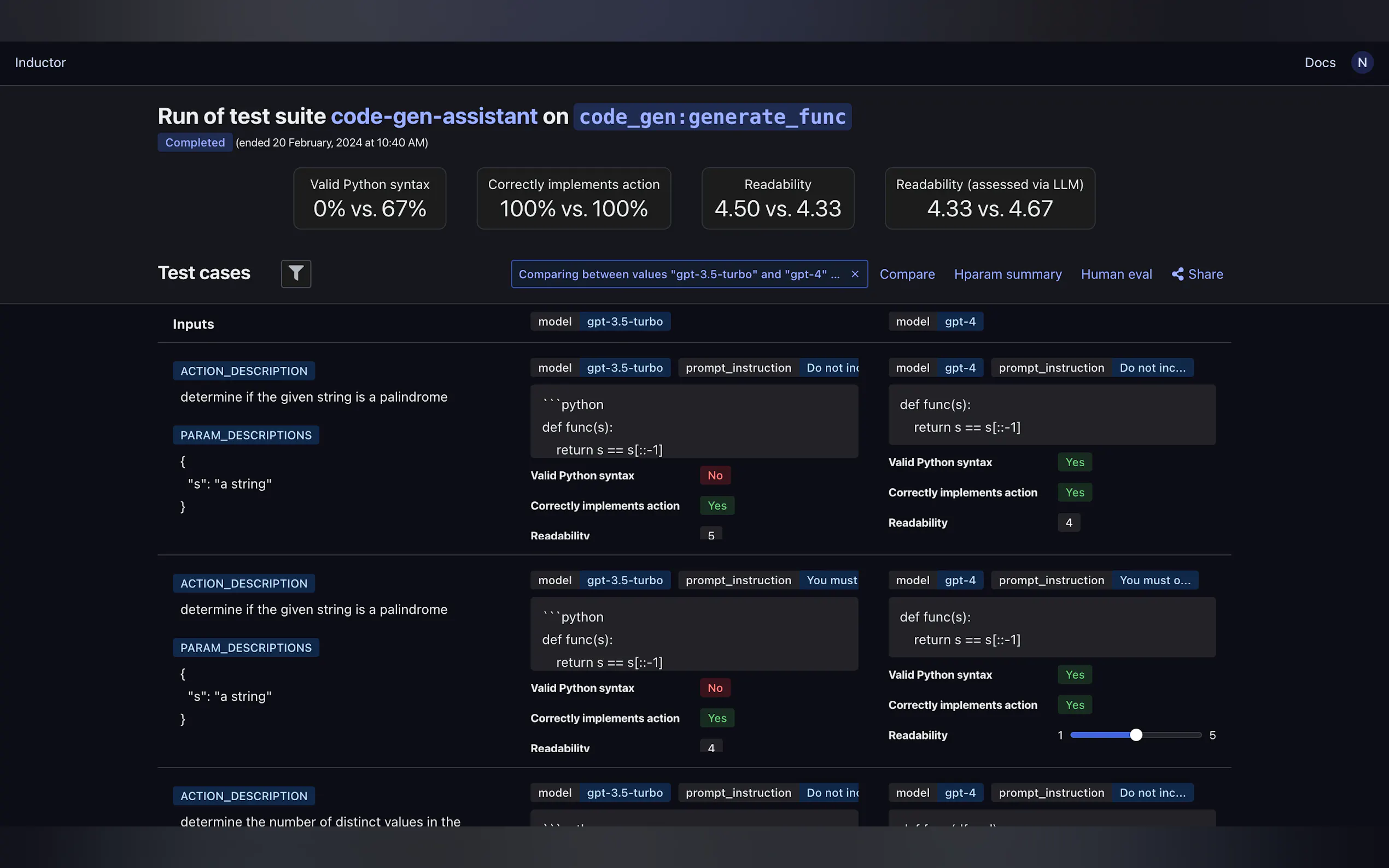1389x868 pixels.
Task: Open user avatar N menu
Action: [x=1362, y=62]
